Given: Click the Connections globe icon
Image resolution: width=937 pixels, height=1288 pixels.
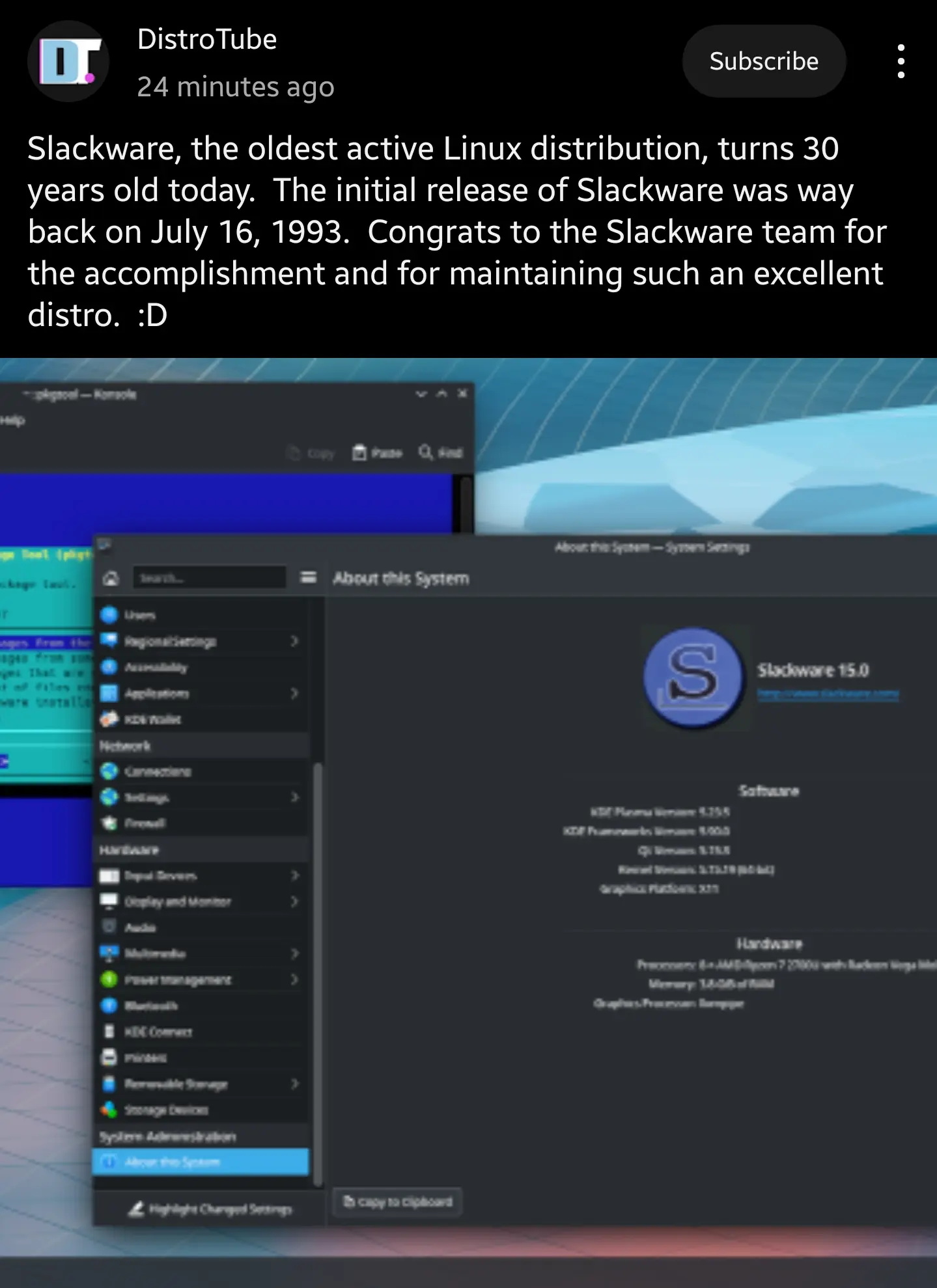Looking at the screenshot, I should click(109, 771).
